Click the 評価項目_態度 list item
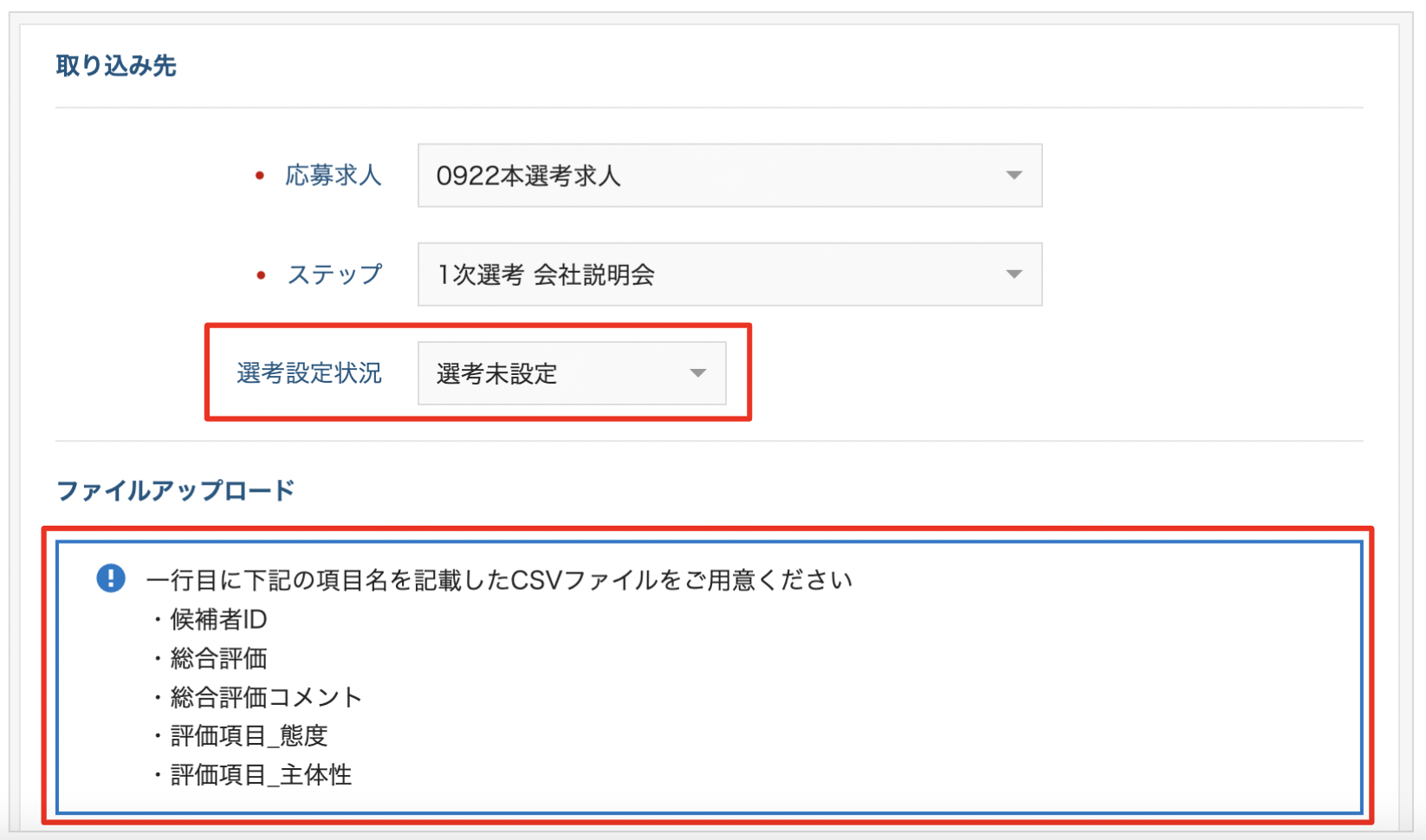 tap(249, 736)
